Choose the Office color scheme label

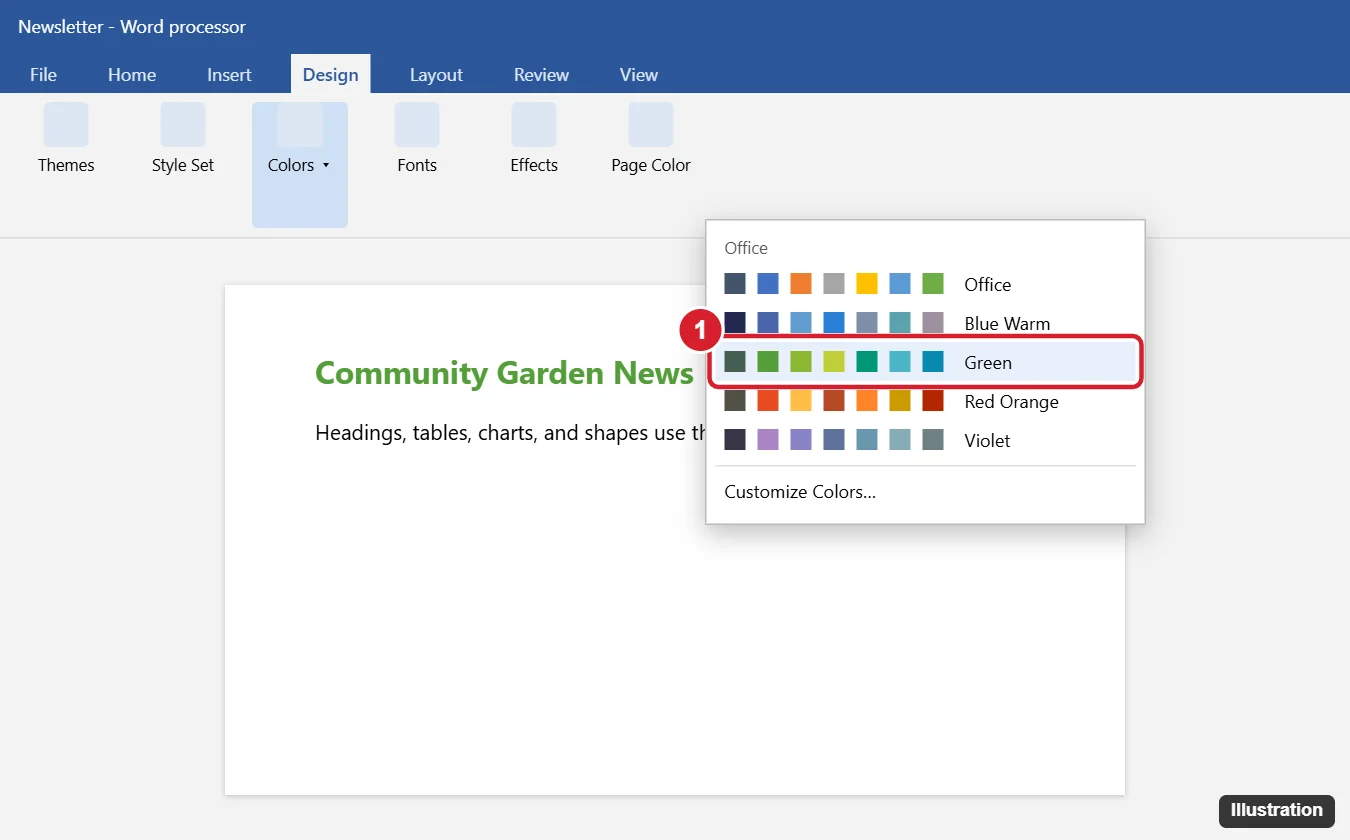point(988,285)
